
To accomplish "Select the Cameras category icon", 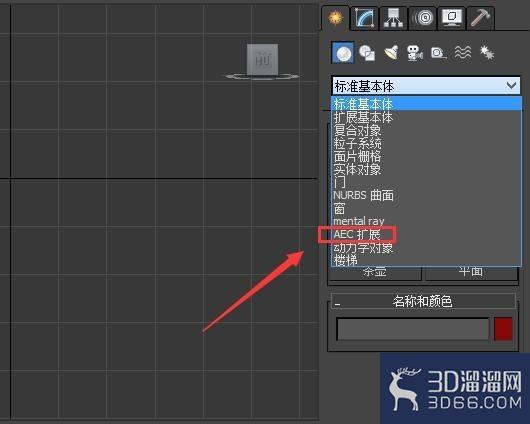I will 414,53.
